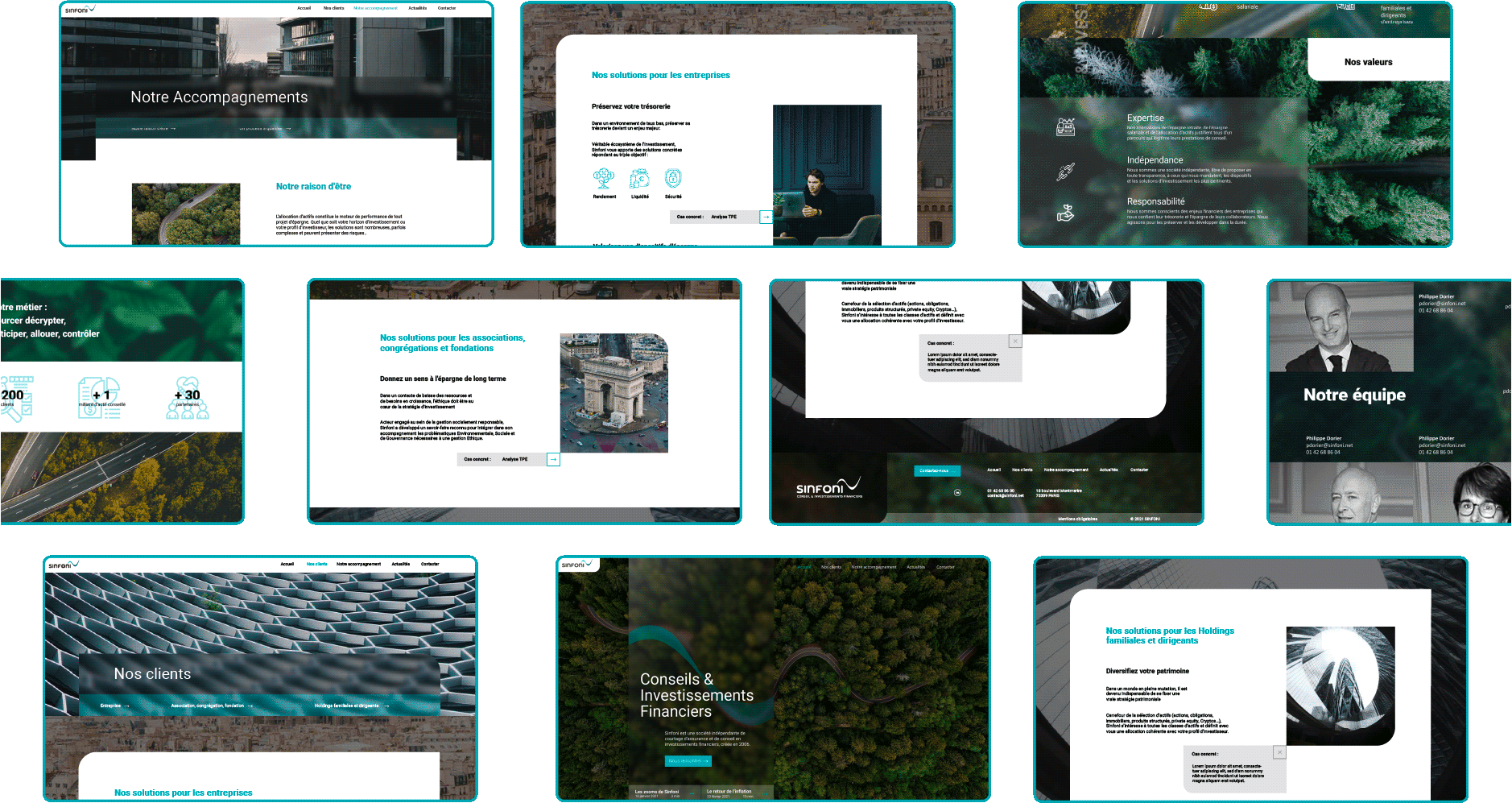Image resolution: width=1512 pixels, height=803 pixels.
Task: Click the aerial road photo beside Notre raison d'être
Action: tap(186, 213)
